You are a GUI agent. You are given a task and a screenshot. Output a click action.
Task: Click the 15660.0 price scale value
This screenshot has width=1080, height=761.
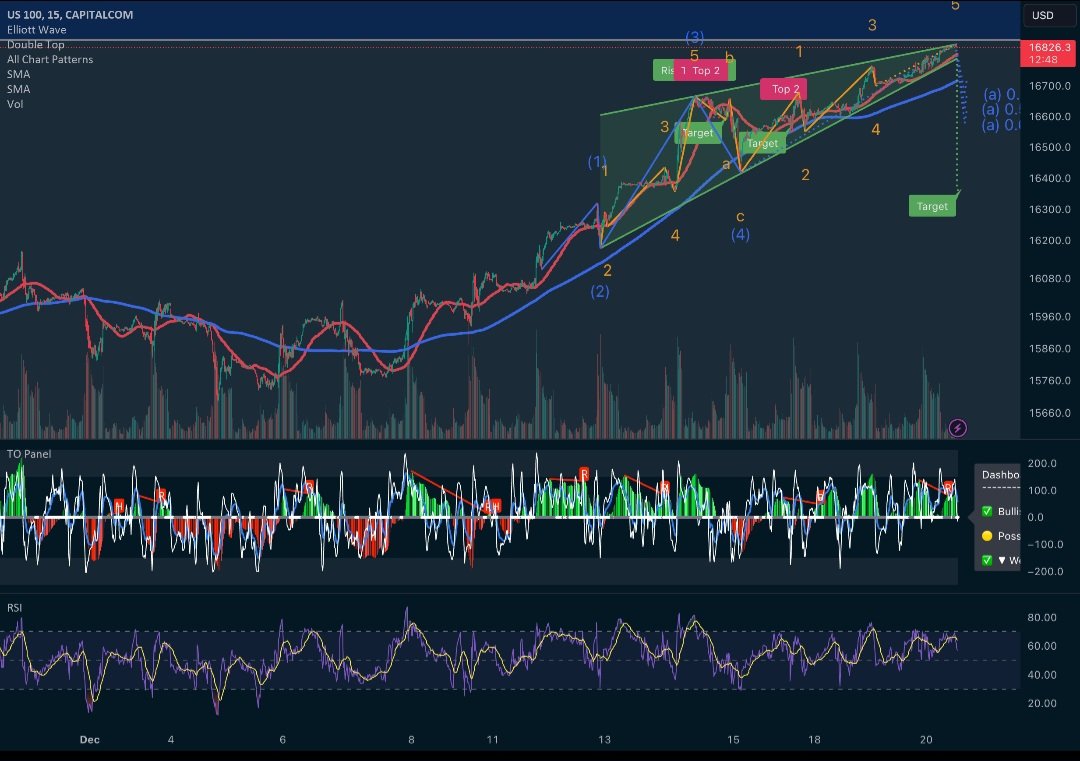click(1050, 413)
